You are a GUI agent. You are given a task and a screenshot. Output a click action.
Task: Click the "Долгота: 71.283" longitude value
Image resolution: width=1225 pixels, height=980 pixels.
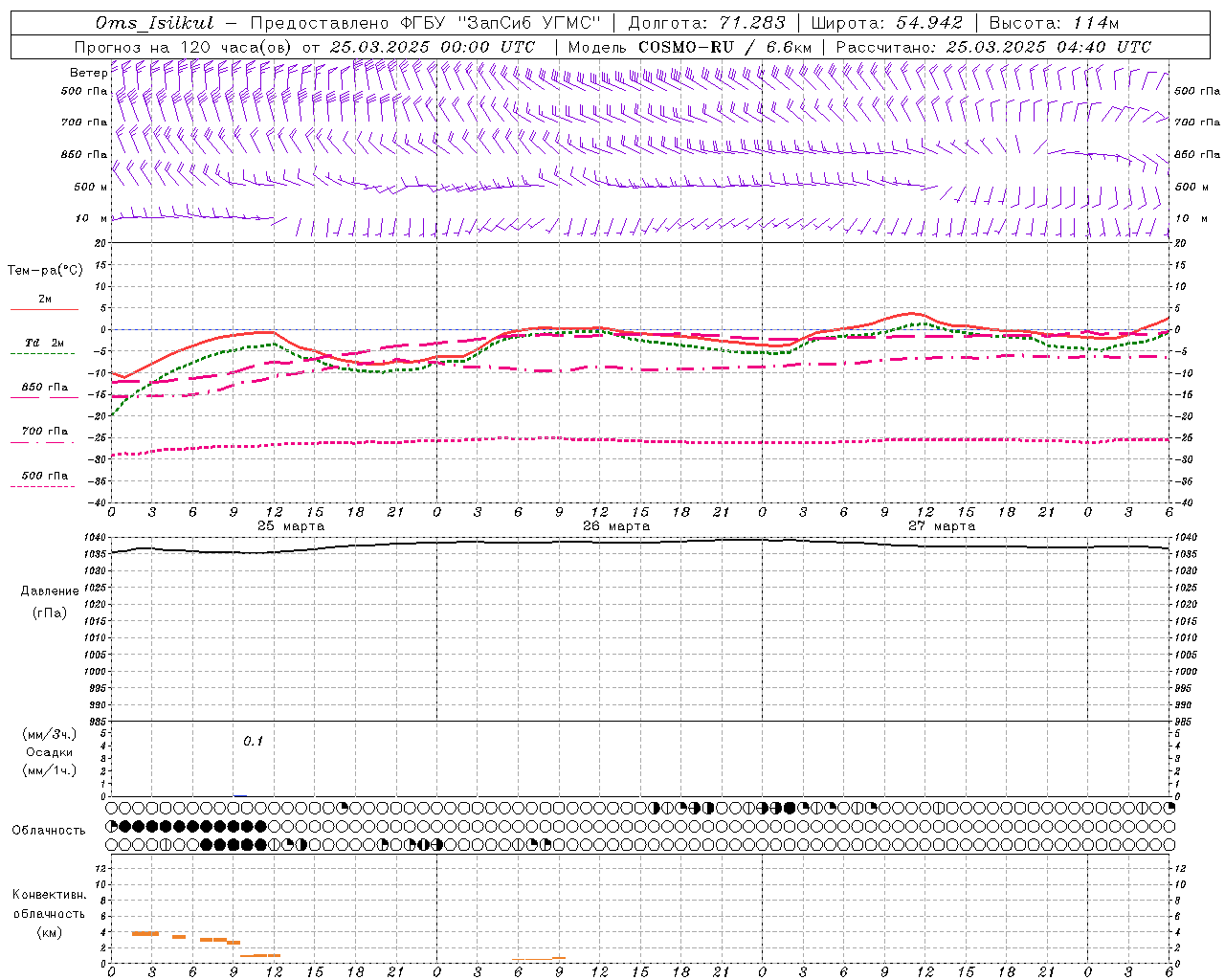[x=706, y=23]
